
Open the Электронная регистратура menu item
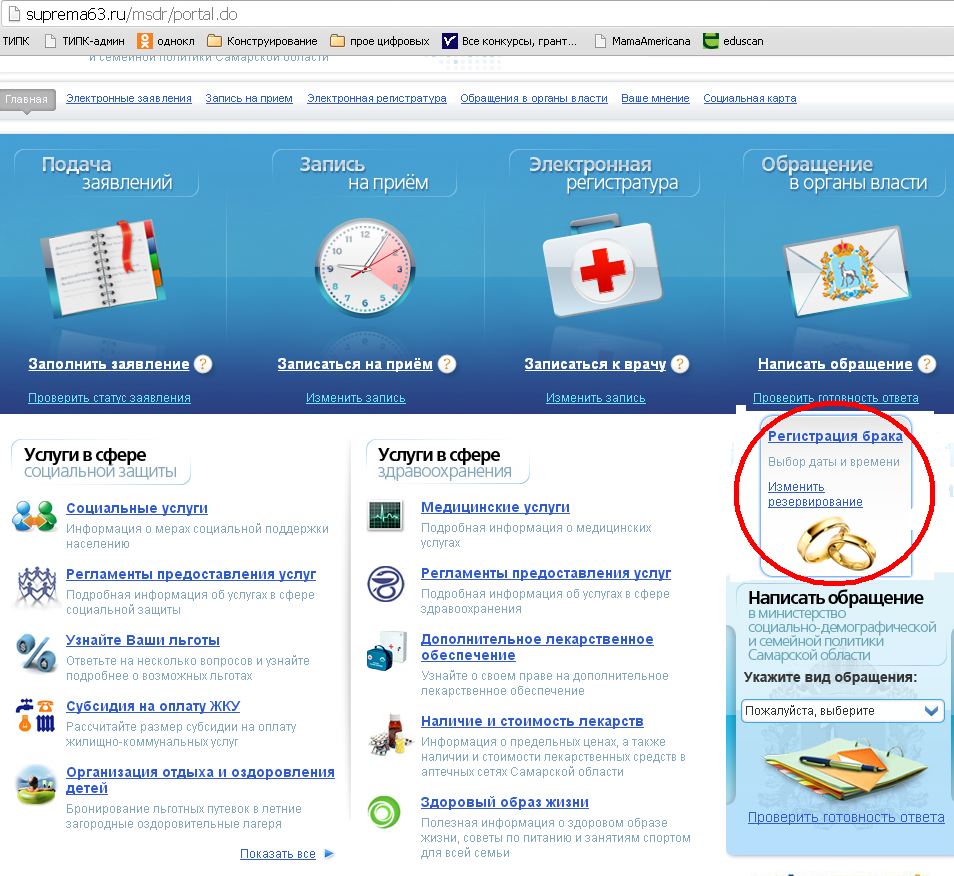(x=376, y=99)
